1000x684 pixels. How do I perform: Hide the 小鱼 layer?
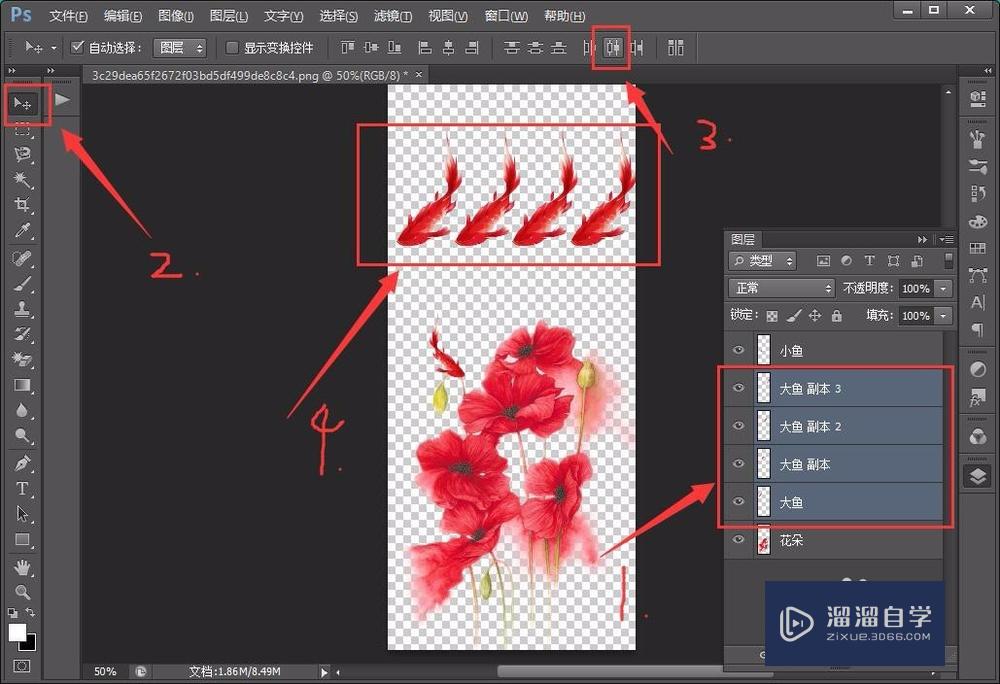point(739,350)
